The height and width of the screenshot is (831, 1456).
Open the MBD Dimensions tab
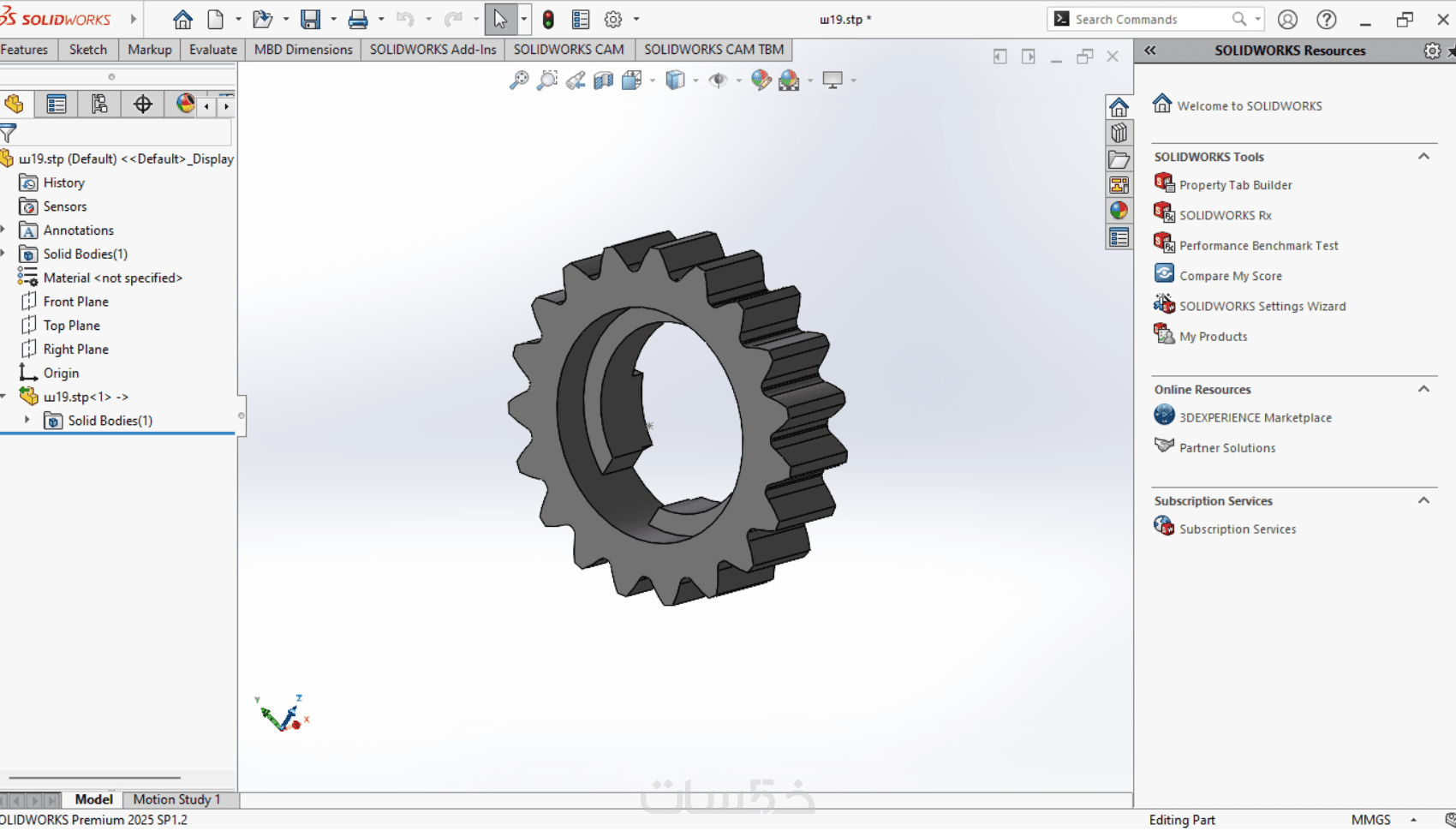point(303,50)
